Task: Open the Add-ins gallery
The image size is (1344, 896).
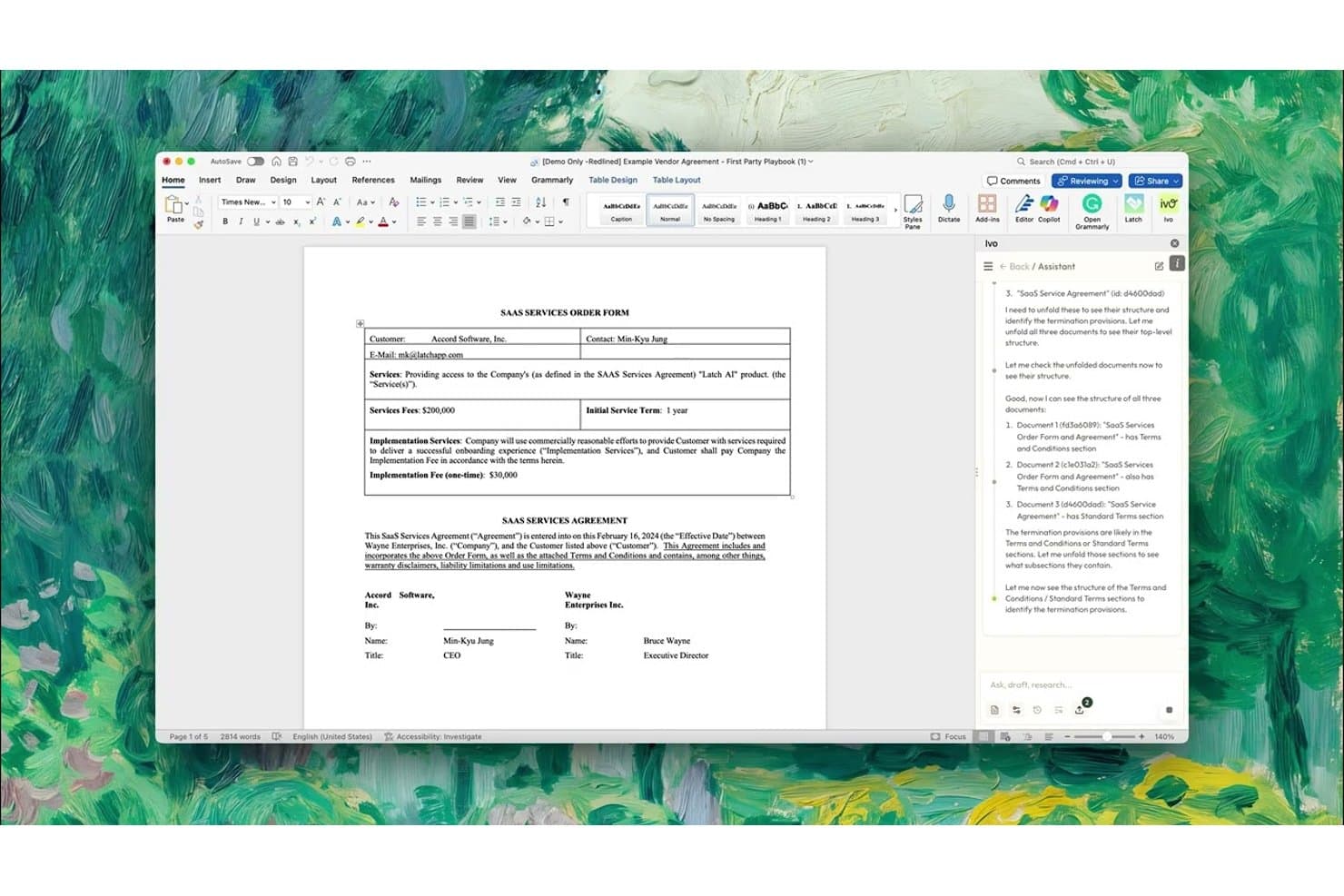Action: [987, 208]
